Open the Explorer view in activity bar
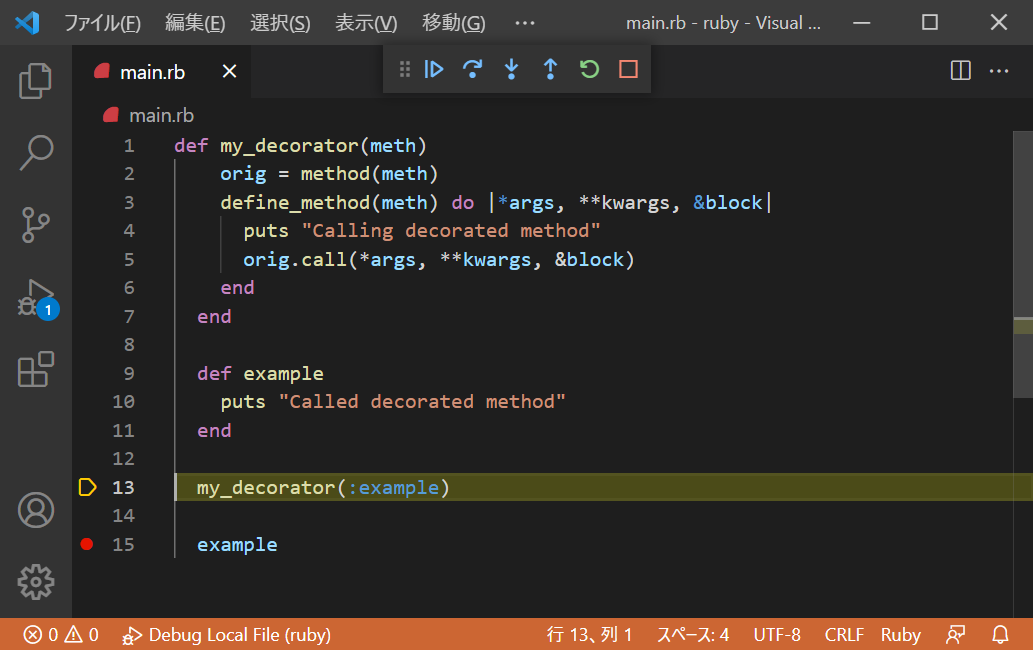Screen dimensions: 1033x650 36,81
